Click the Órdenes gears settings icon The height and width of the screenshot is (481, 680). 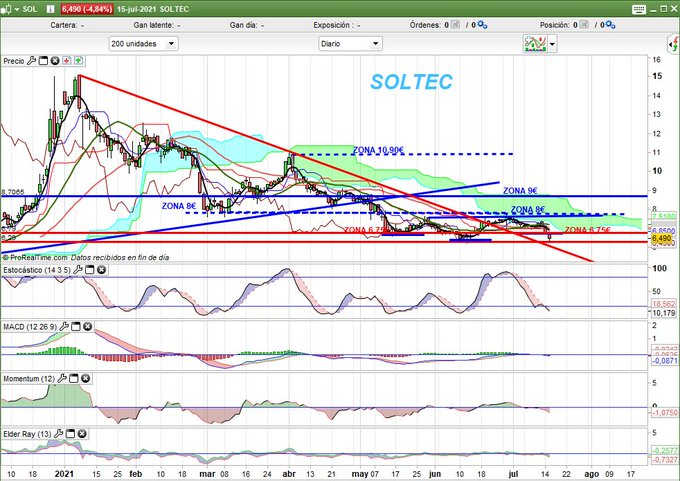[x=482, y=25]
